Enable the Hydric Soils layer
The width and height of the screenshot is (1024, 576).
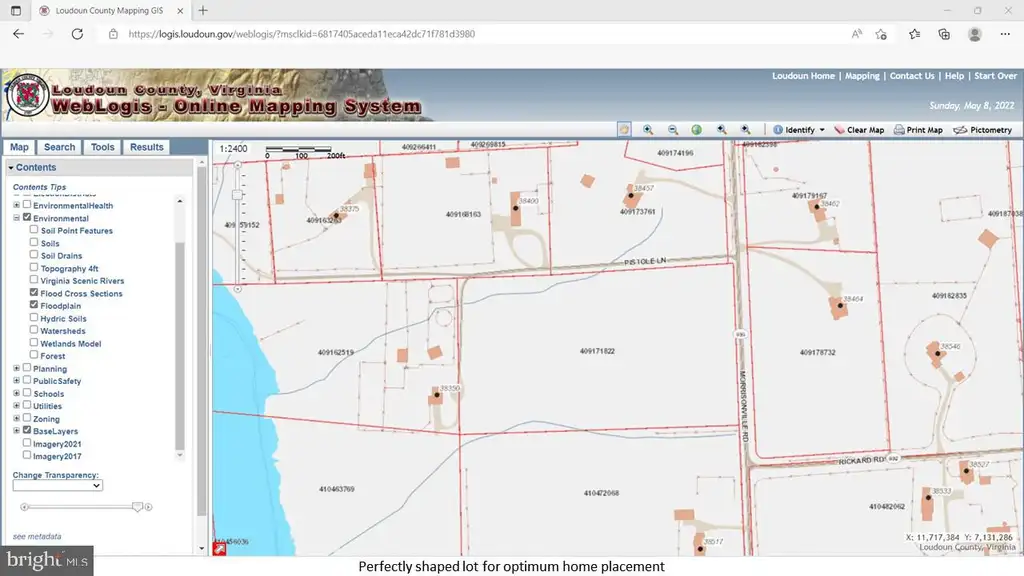pyautogui.click(x=34, y=317)
